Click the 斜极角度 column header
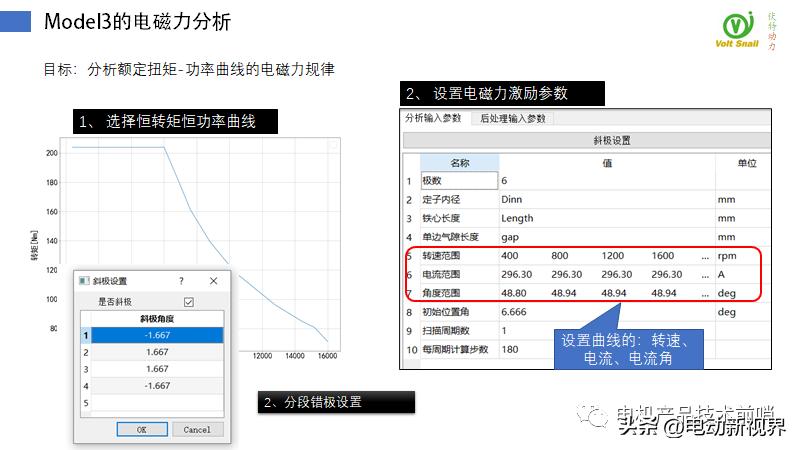Viewport: 800px width, 450px height. pyautogui.click(x=157, y=319)
